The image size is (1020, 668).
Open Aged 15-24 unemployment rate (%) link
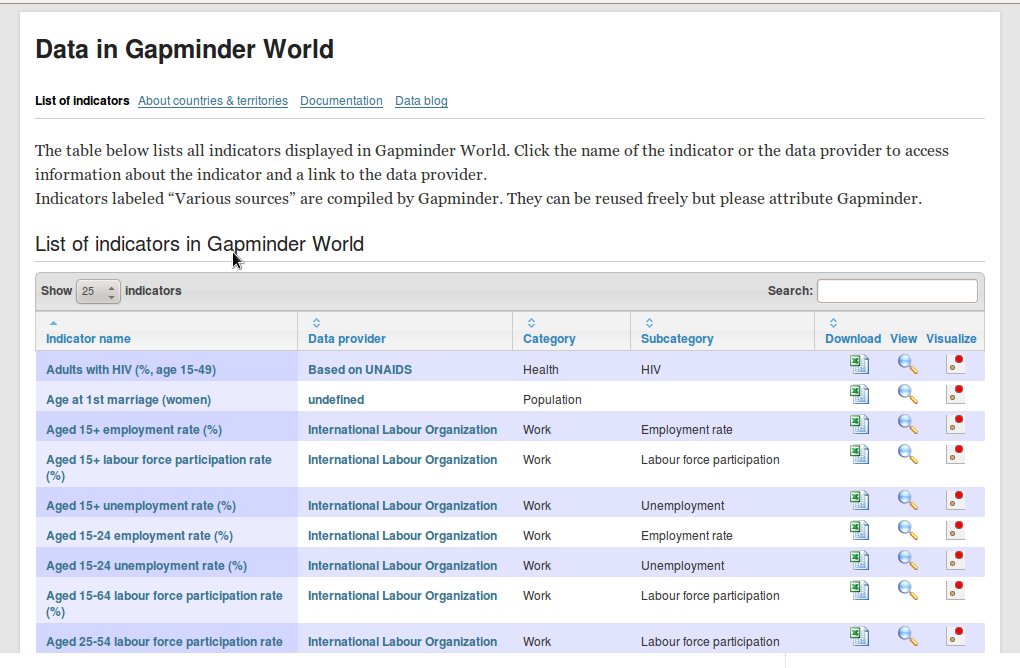pyautogui.click(x=146, y=565)
